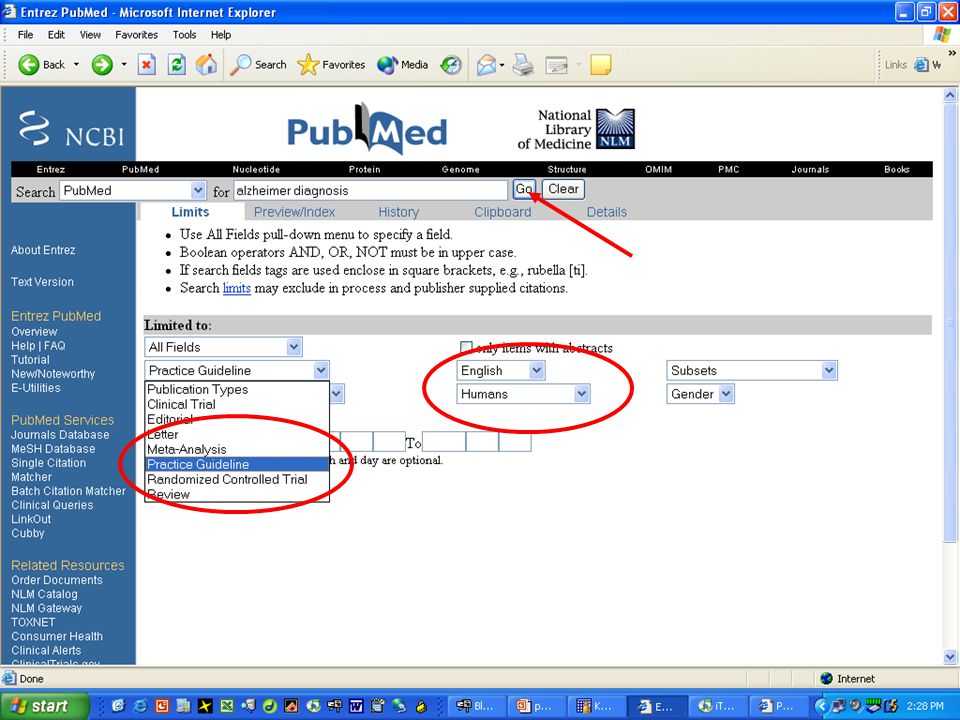960x720 pixels.
Task: Click the page scrollbar down arrow
Action: click(950, 658)
